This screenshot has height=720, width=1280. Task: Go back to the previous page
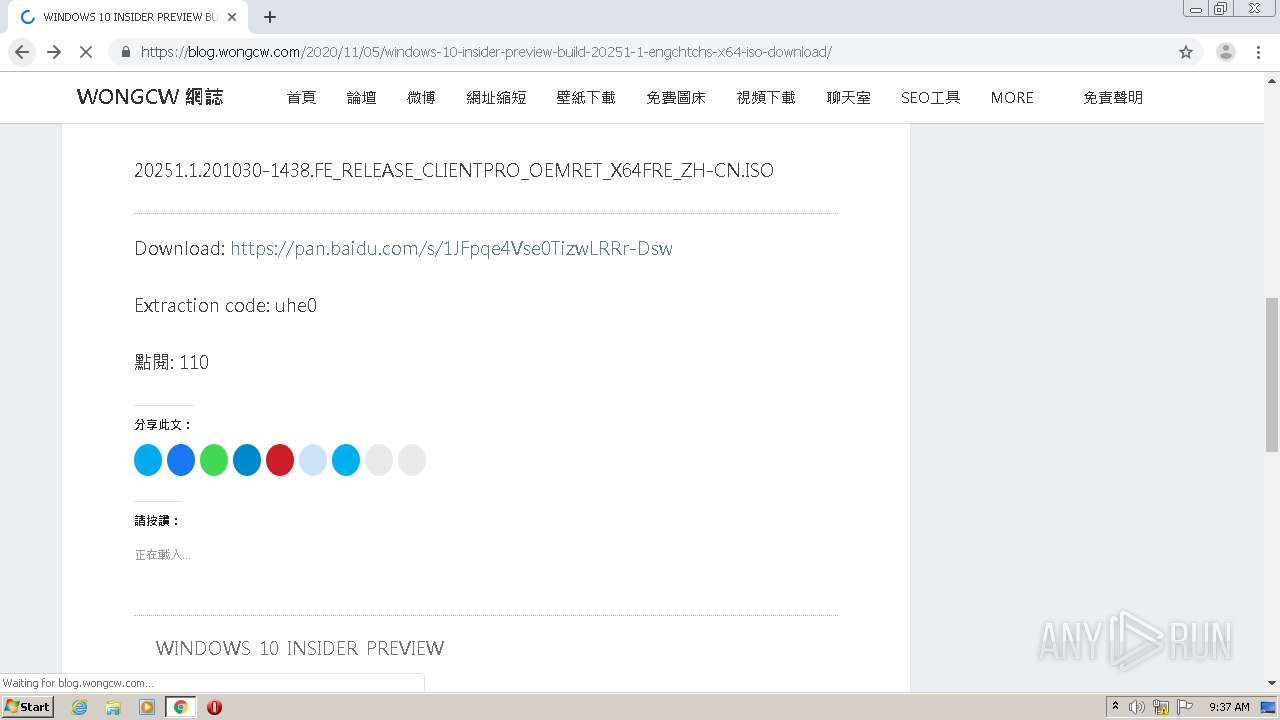coord(22,52)
